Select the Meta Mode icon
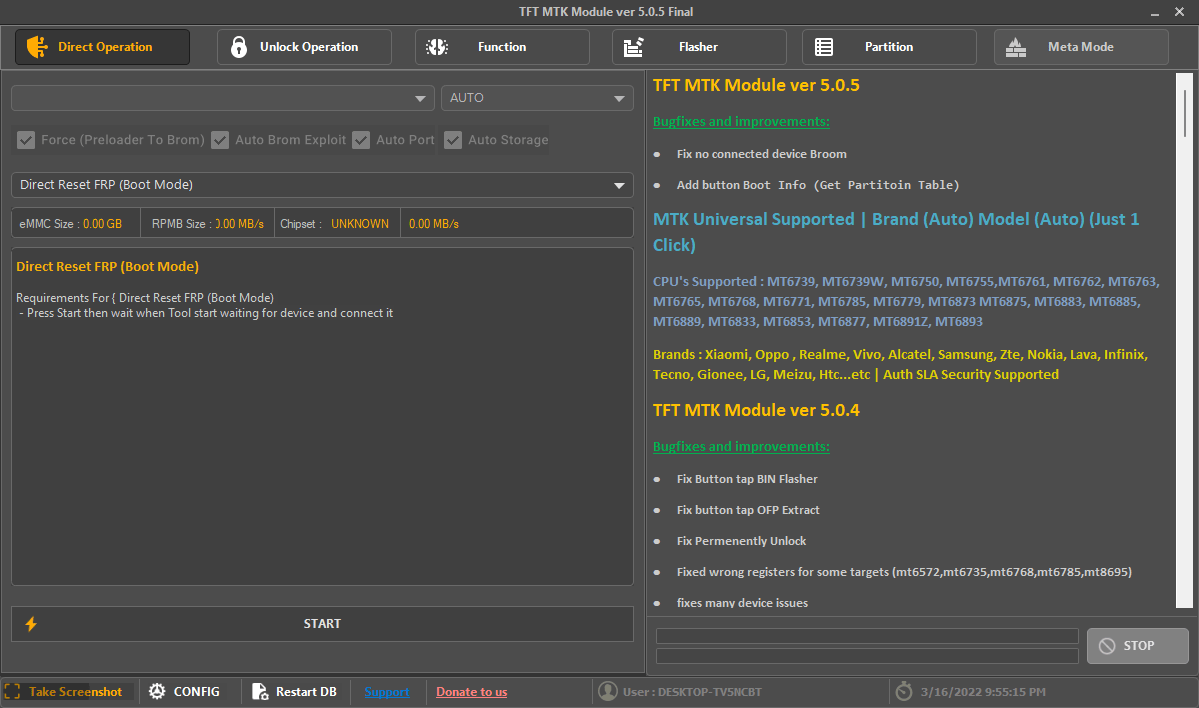This screenshot has height=708, width=1199. pyautogui.click(x=1016, y=46)
